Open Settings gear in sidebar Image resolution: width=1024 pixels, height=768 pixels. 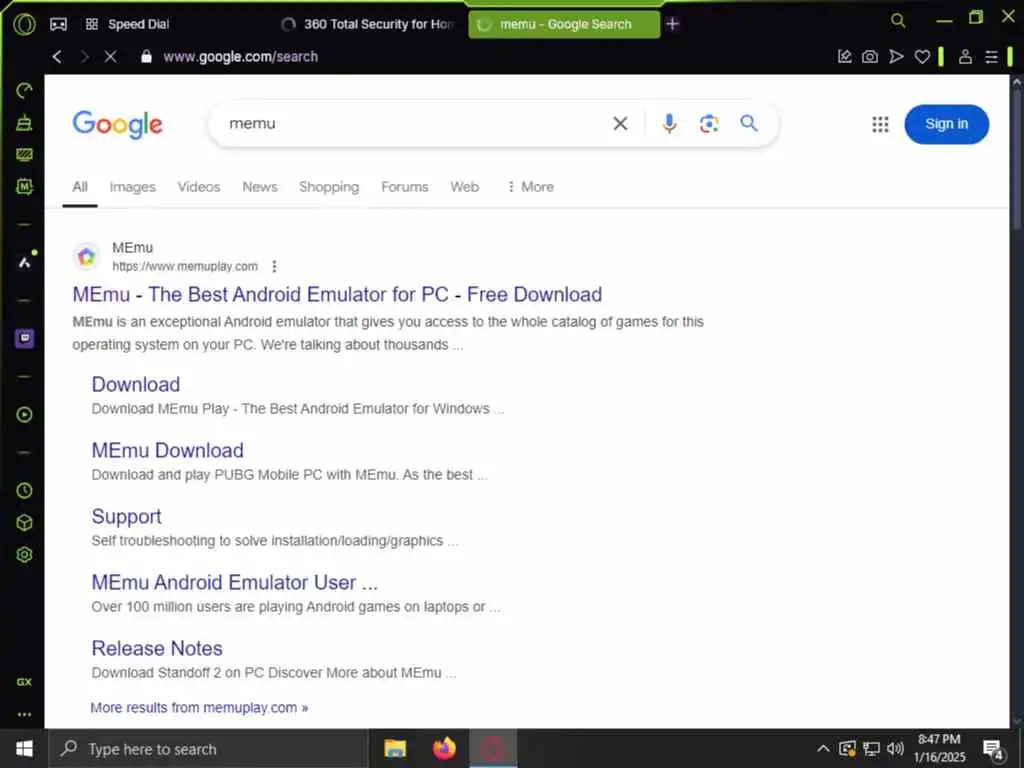[x=24, y=554]
